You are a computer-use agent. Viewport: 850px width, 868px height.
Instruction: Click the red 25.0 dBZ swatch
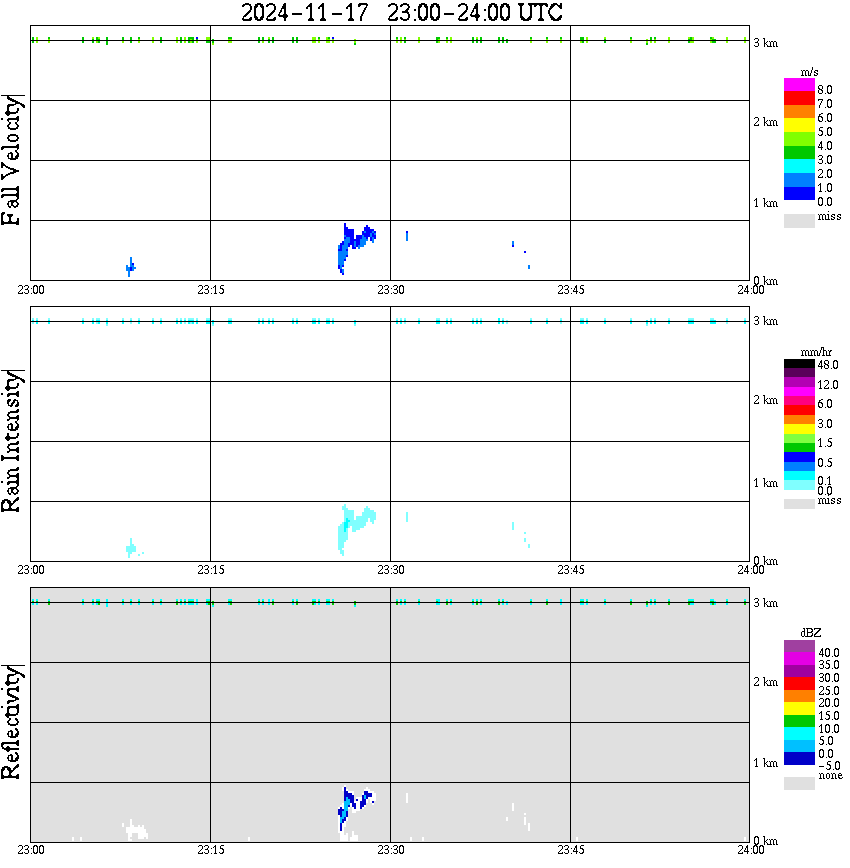click(799, 684)
